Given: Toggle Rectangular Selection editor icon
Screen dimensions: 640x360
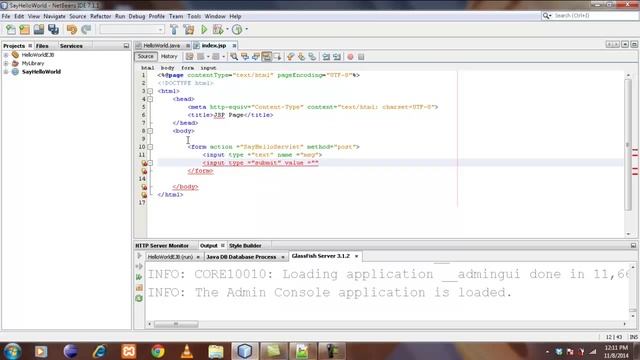Looking at the screenshot, I should click(277, 57).
